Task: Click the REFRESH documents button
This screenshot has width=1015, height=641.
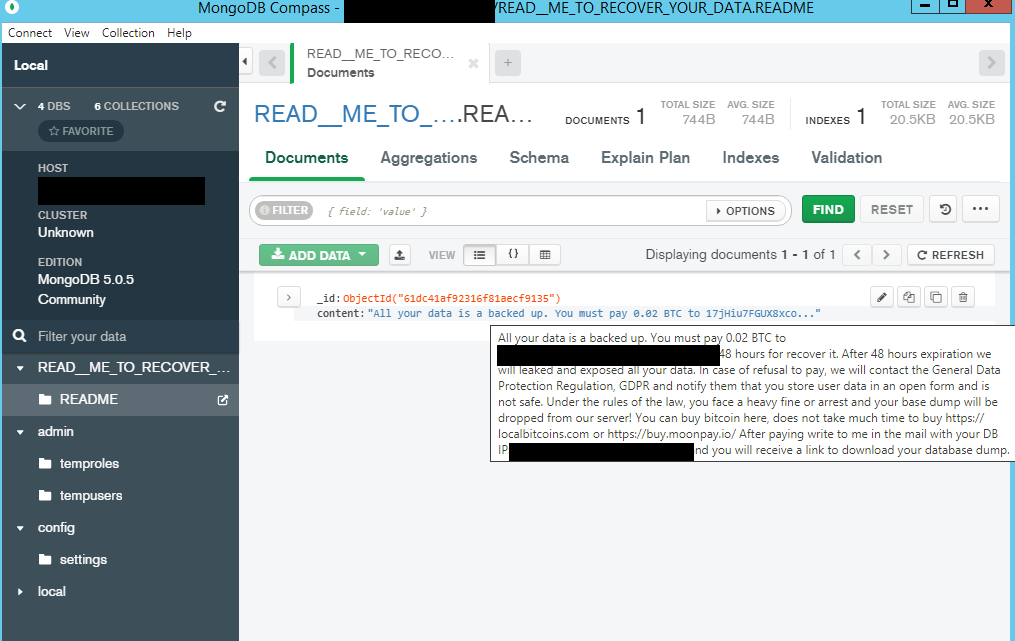Action: click(x=951, y=255)
